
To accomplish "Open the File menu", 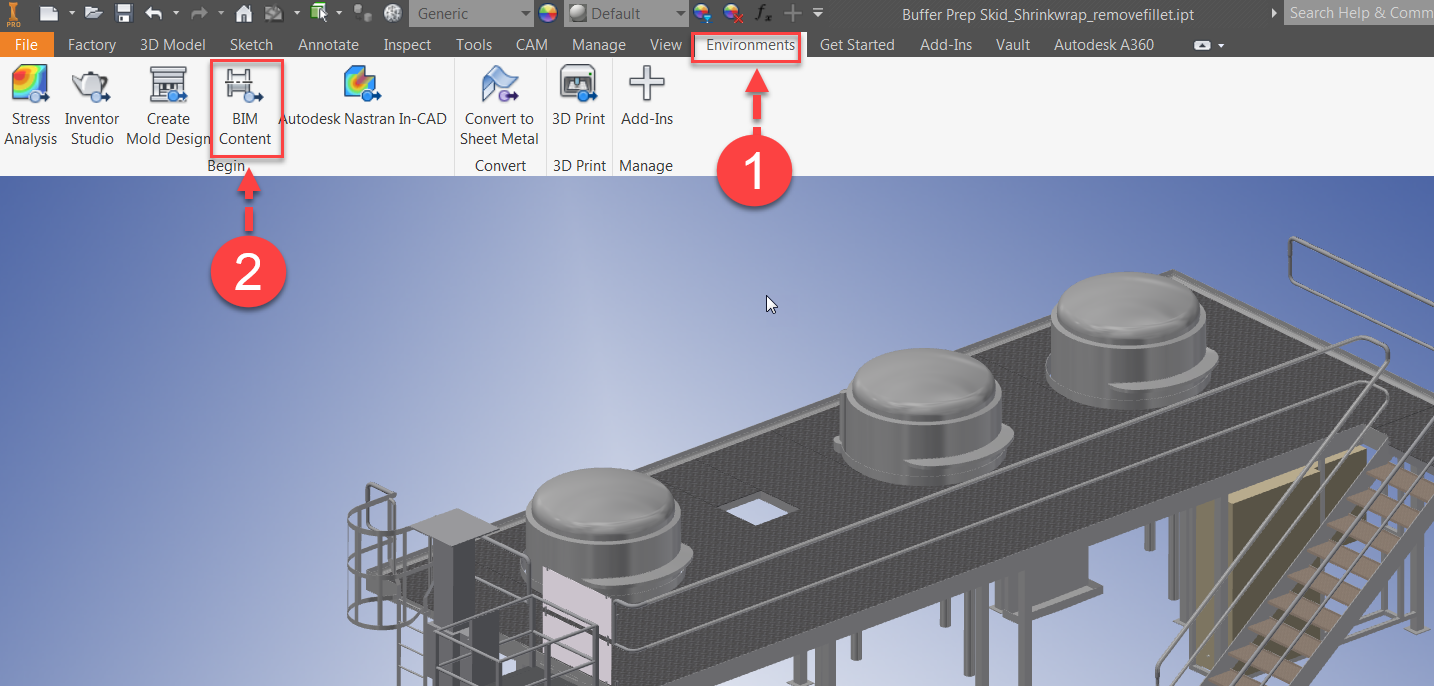I will (26, 45).
